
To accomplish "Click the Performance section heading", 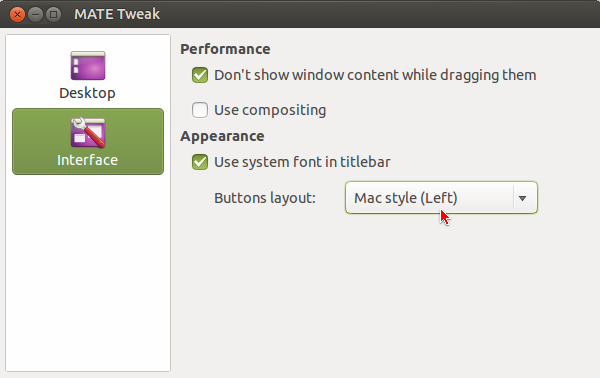I will point(225,49).
